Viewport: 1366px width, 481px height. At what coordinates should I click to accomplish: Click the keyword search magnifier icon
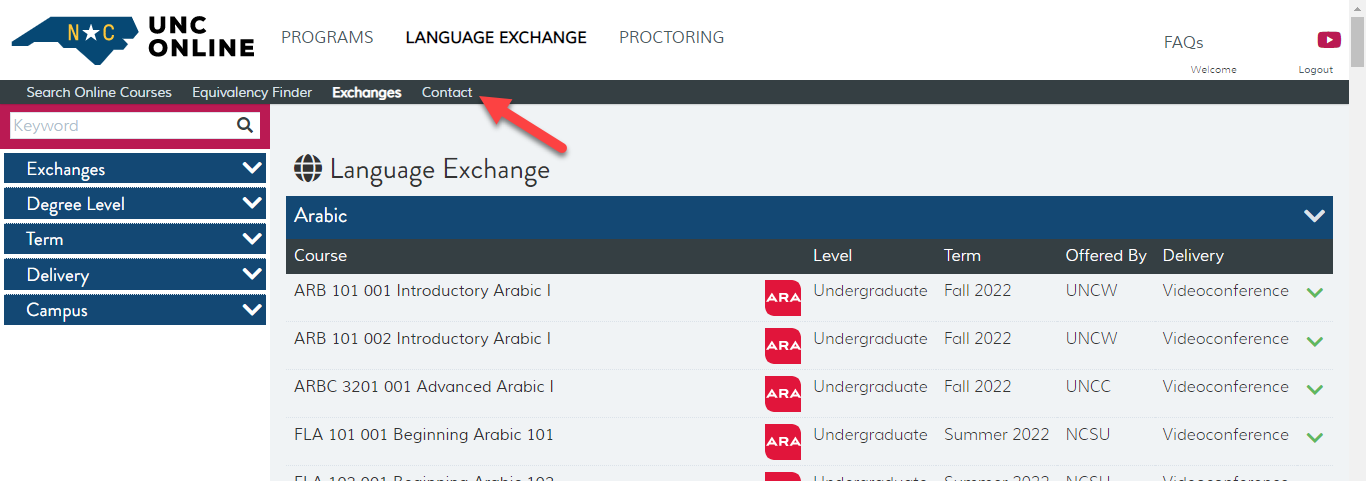pyautogui.click(x=245, y=125)
